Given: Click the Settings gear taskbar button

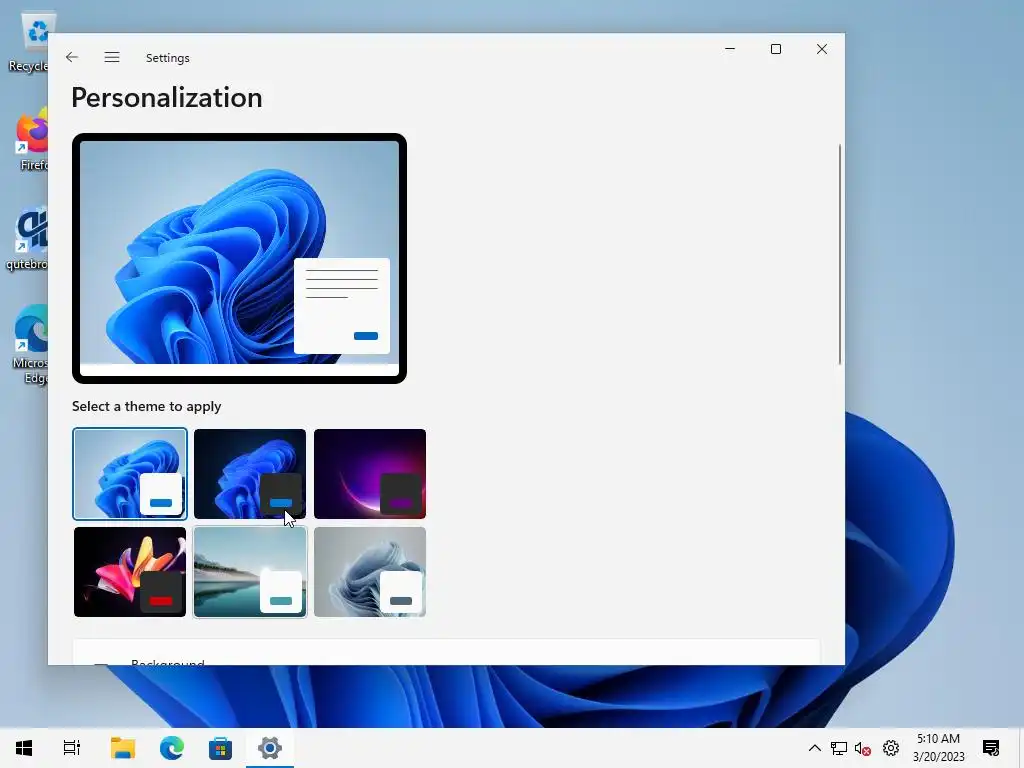Looking at the screenshot, I should coord(270,748).
